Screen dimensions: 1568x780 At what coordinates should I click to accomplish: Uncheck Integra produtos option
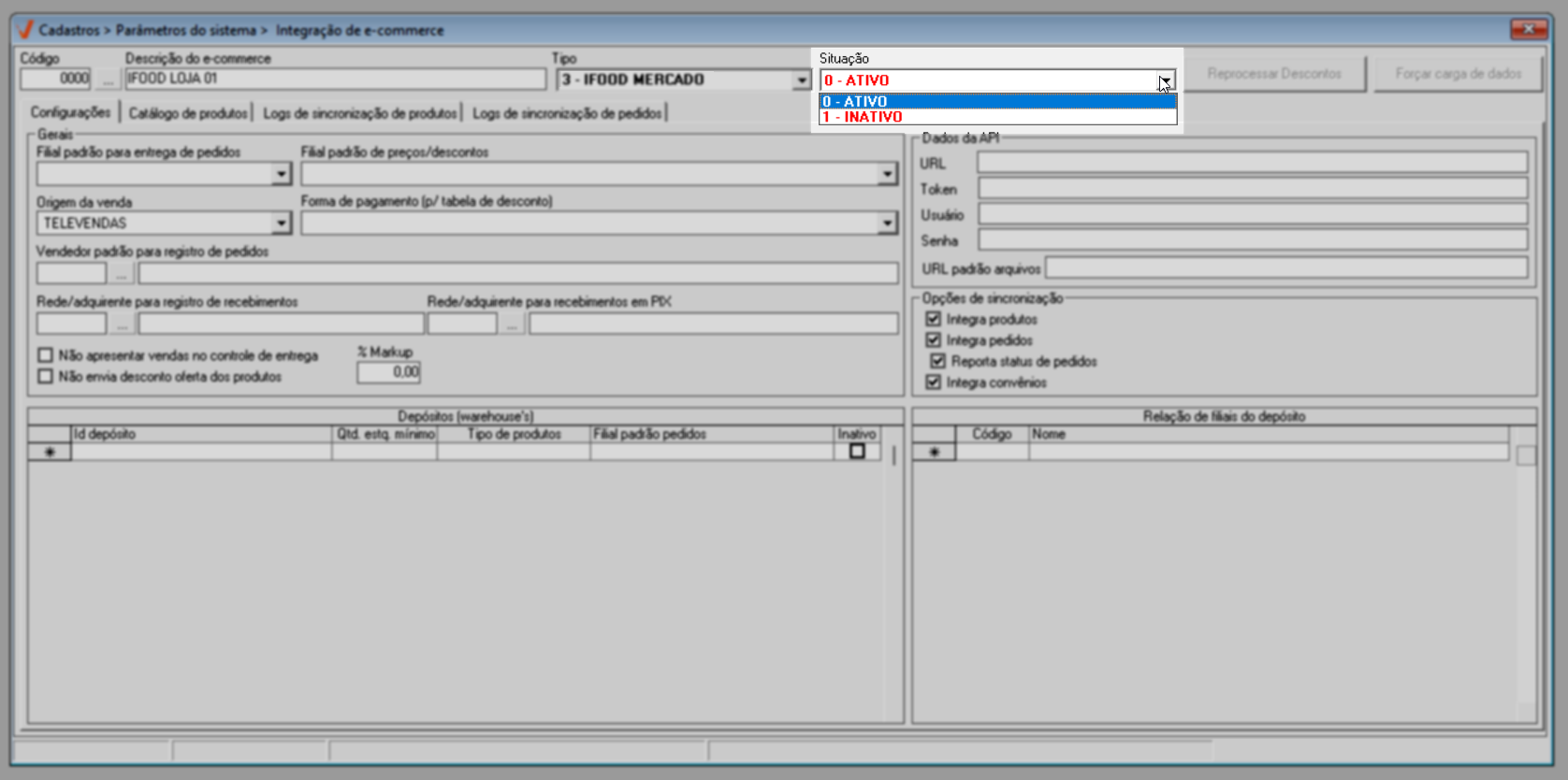(933, 319)
